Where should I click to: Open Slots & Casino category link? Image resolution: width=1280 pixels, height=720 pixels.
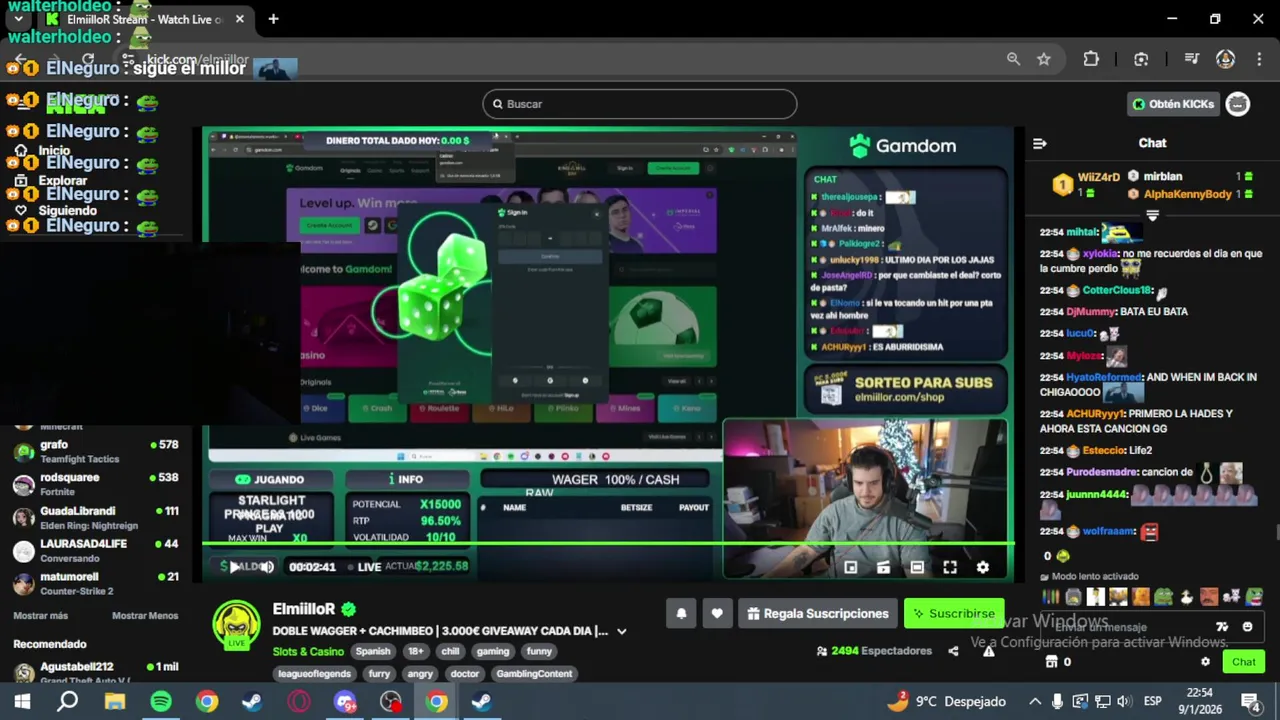pos(308,651)
